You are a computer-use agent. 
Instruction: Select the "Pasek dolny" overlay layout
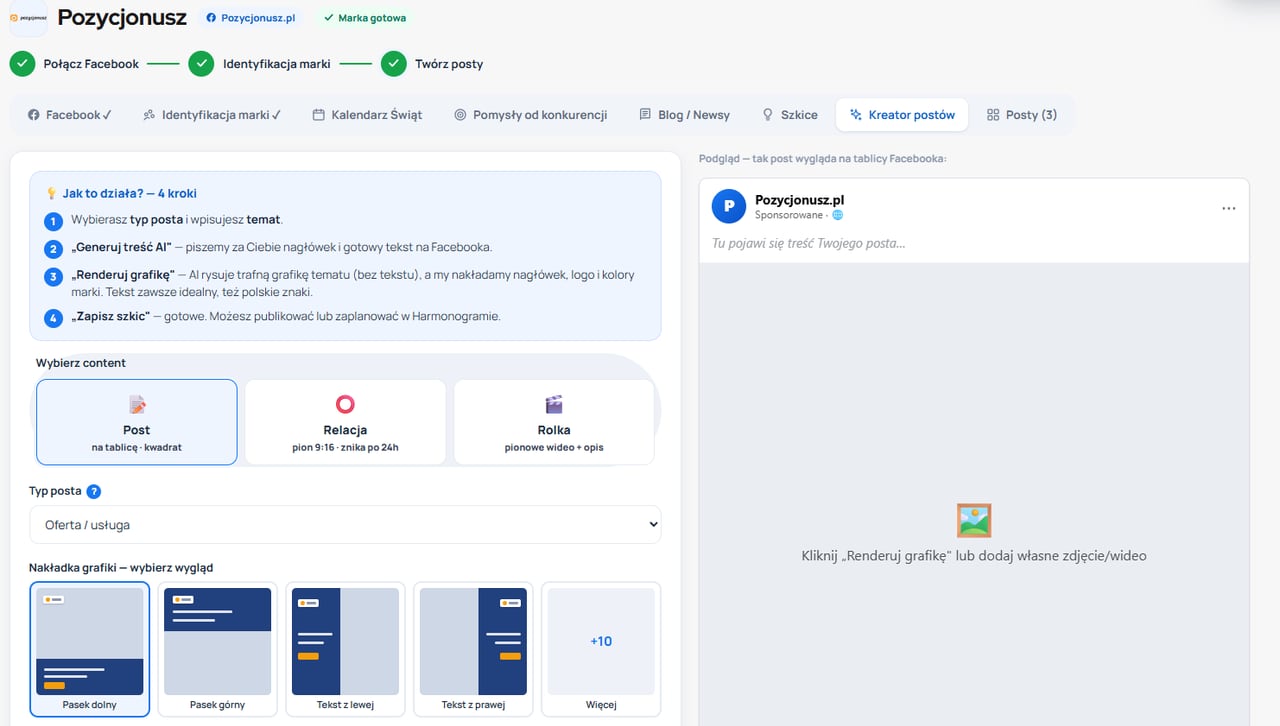pyautogui.click(x=90, y=649)
